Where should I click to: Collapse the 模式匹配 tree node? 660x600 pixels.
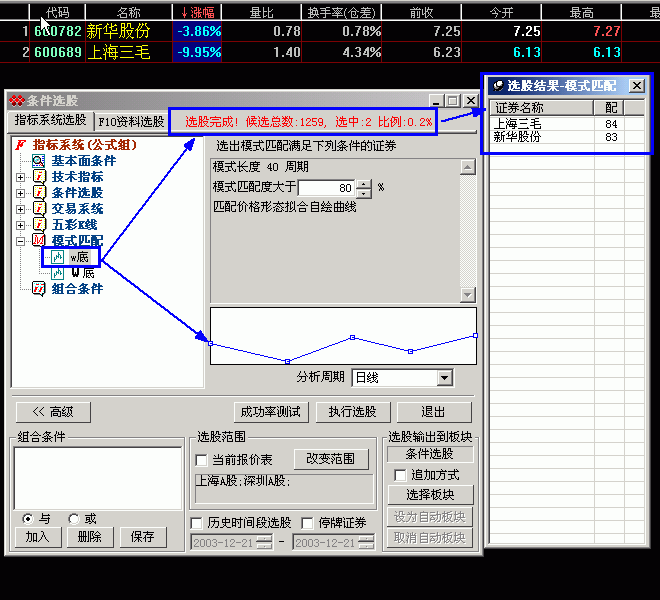click(21, 241)
